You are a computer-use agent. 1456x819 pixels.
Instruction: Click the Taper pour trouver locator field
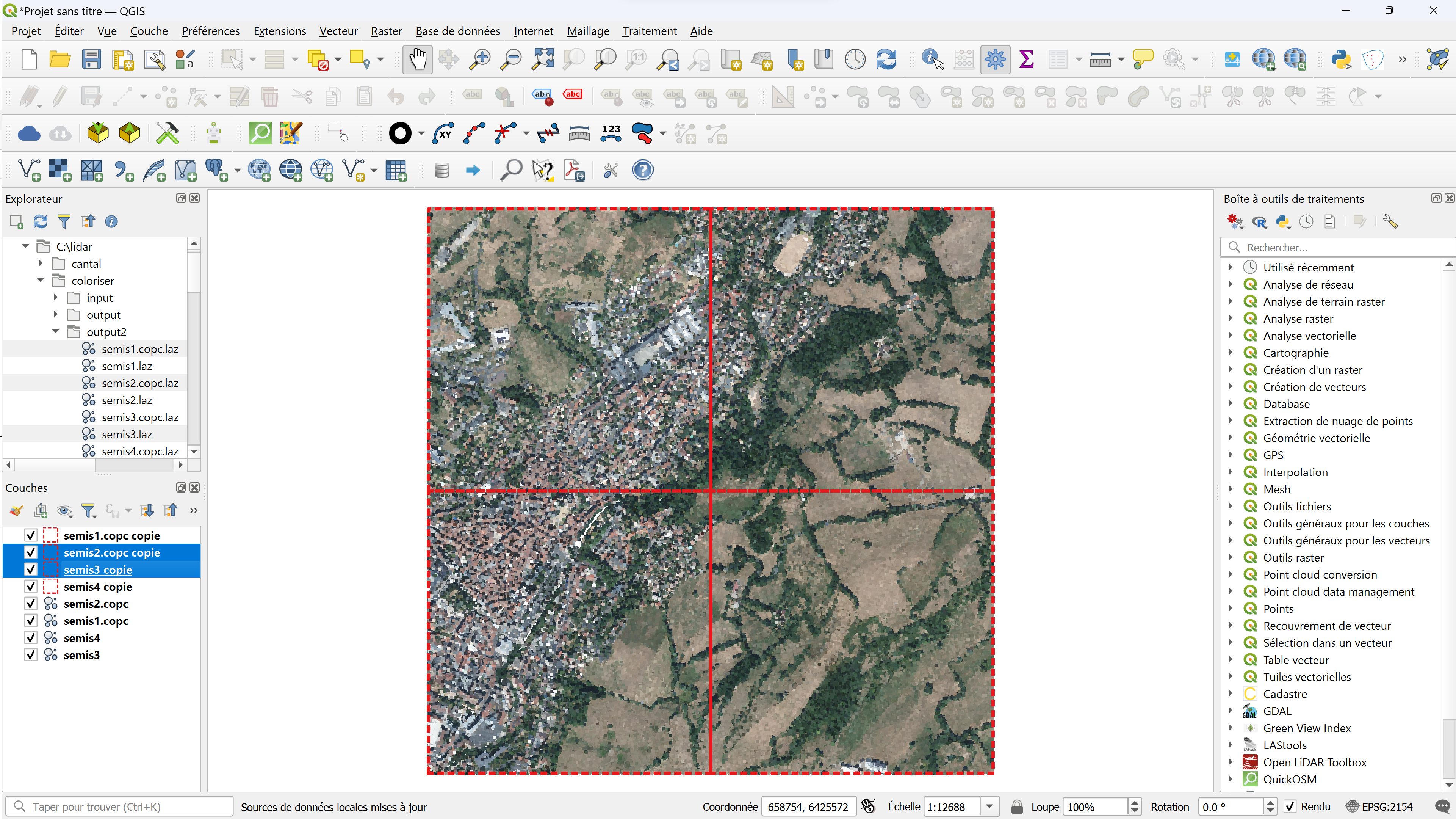point(119,806)
